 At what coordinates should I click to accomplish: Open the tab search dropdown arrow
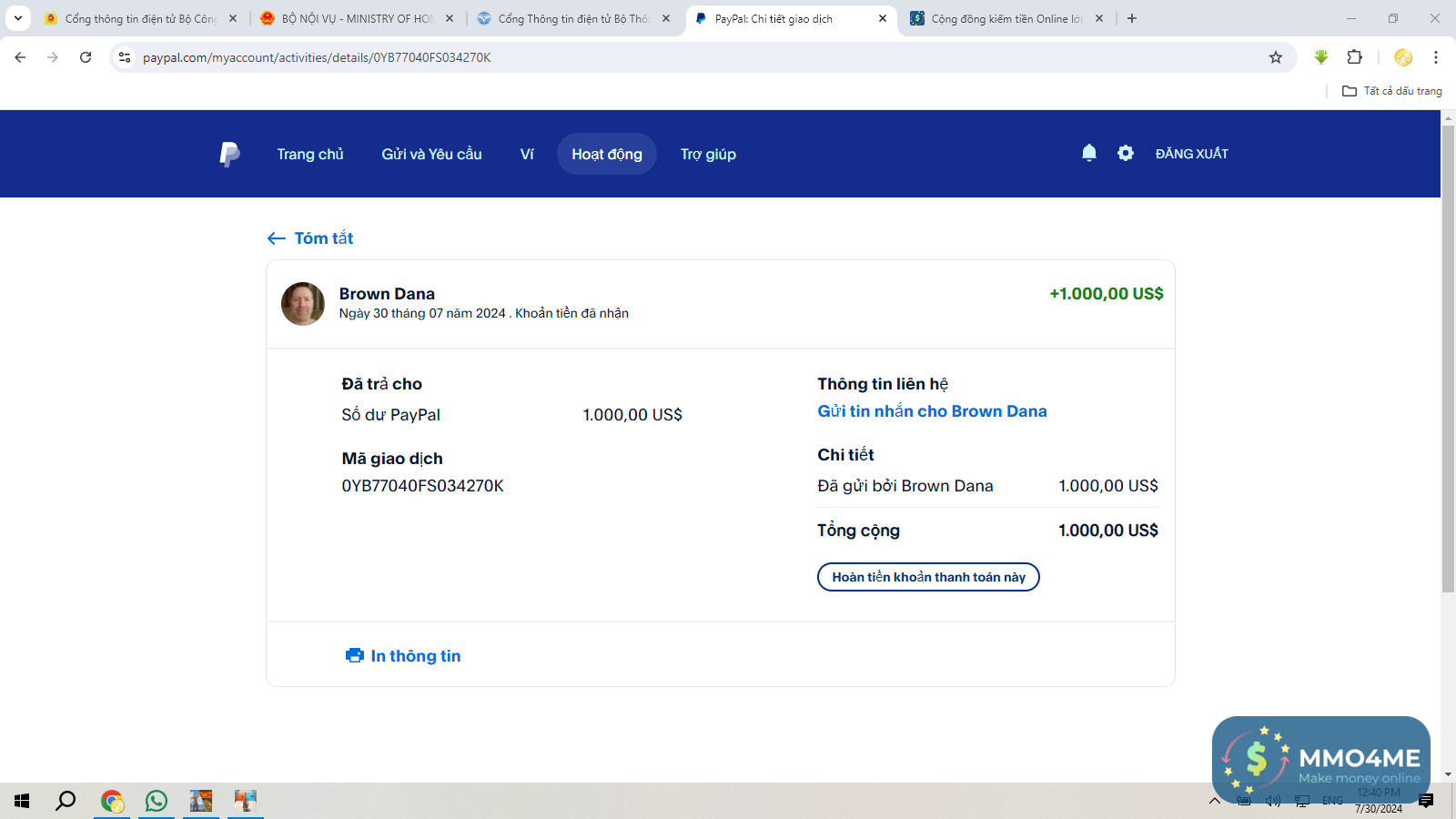click(x=18, y=18)
